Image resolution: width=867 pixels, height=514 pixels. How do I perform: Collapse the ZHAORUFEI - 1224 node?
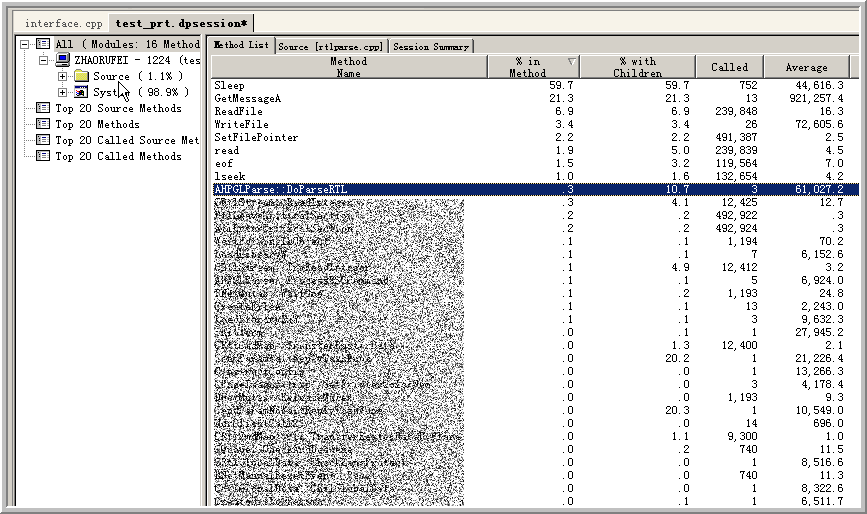(44, 60)
